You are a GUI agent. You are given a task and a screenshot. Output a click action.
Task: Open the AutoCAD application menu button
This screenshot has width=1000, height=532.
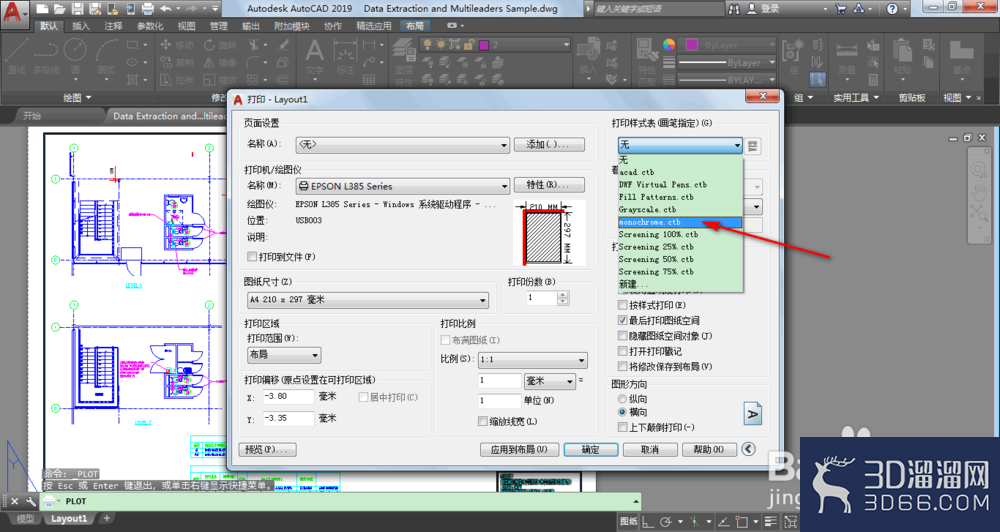click(x=13, y=11)
